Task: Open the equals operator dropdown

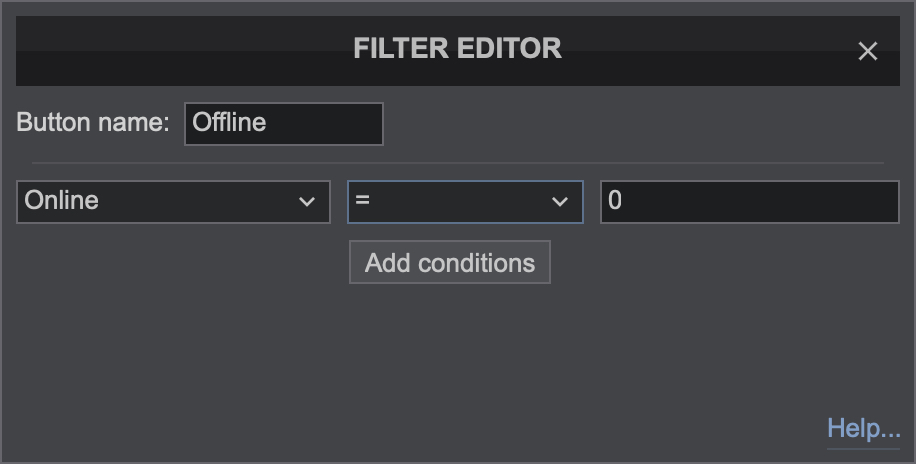Action: pyautogui.click(x=466, y=202)
